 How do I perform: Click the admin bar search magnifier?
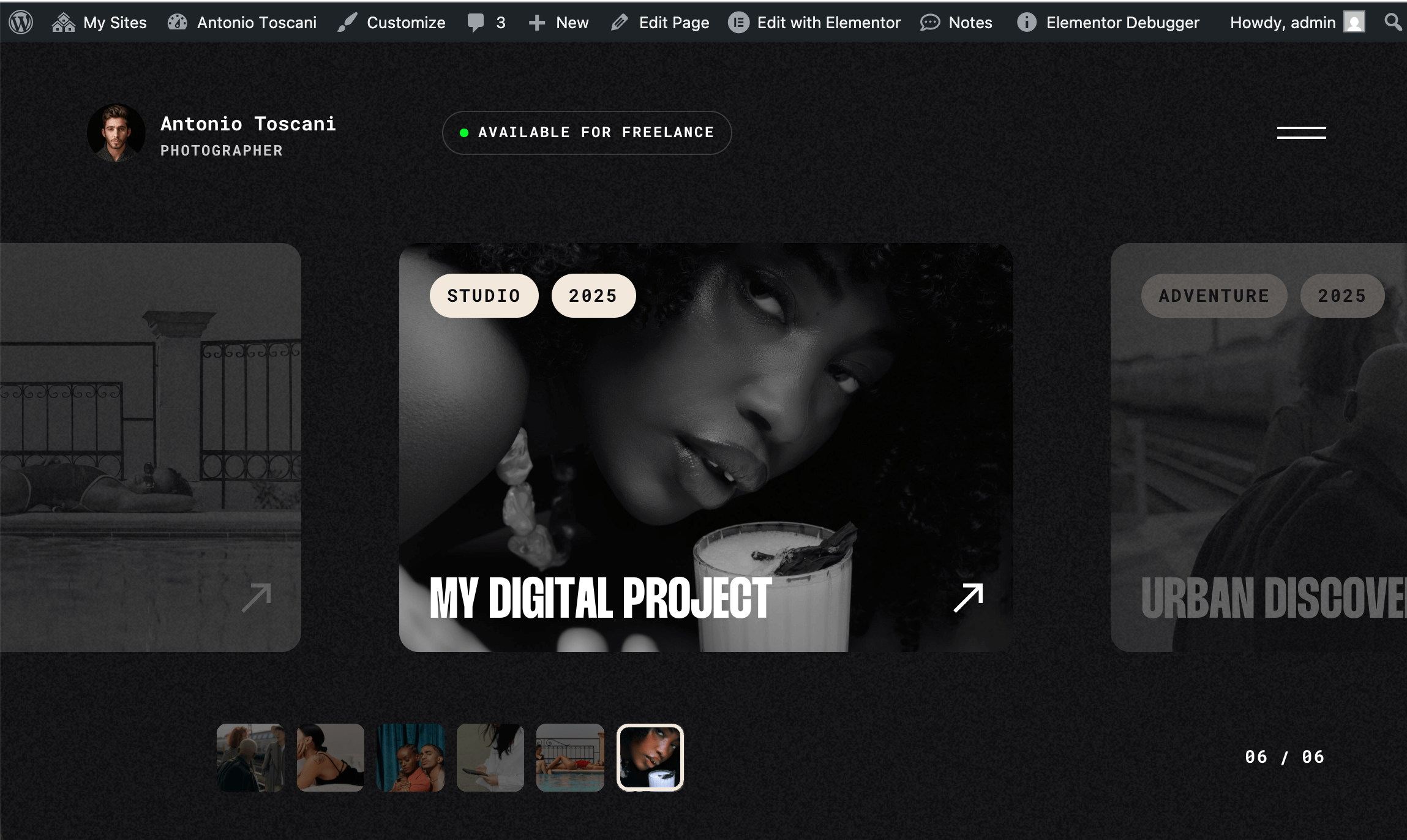coord(1392,23)
